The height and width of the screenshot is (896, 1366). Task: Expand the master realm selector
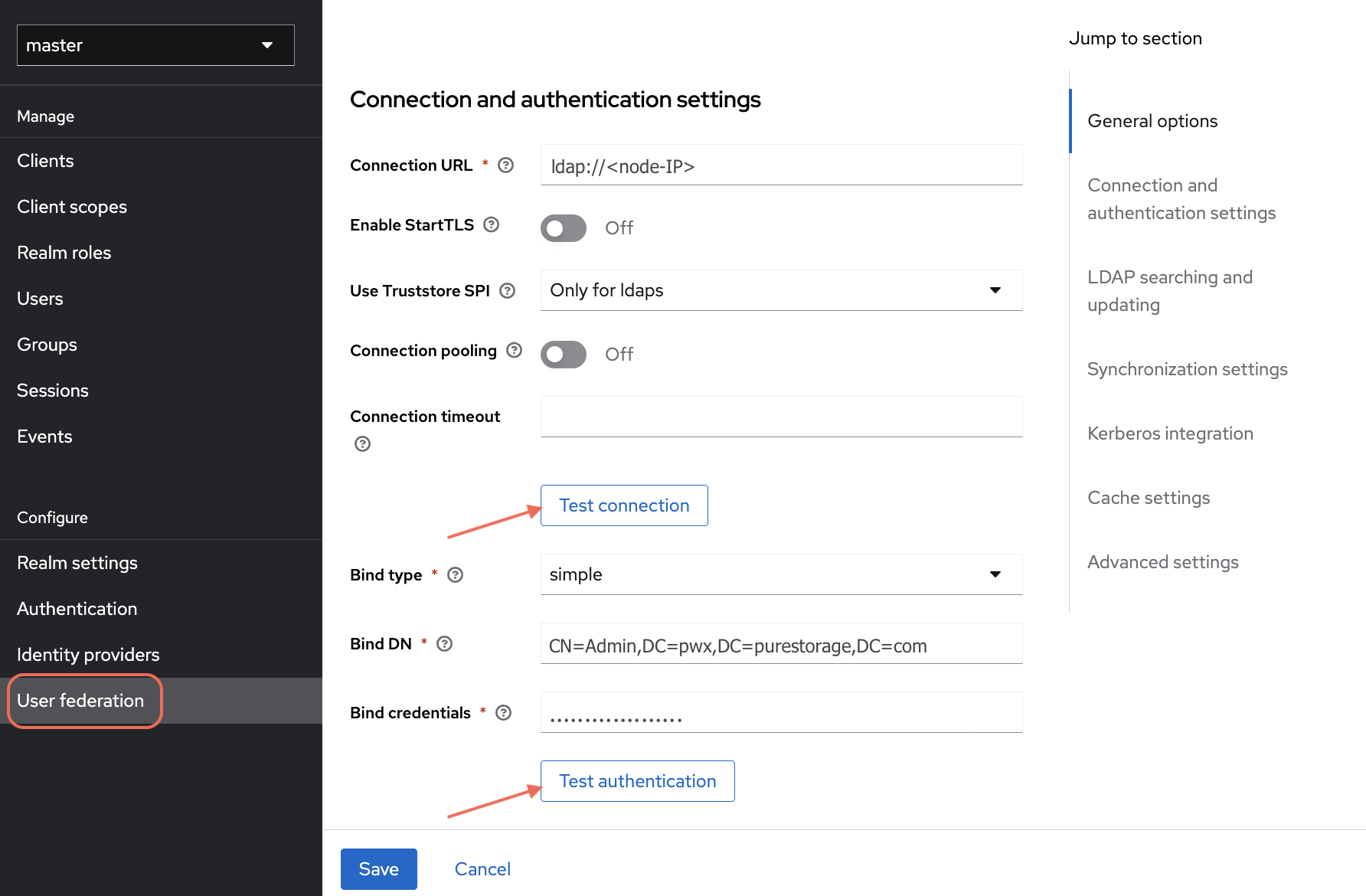(x=155, y=45)
